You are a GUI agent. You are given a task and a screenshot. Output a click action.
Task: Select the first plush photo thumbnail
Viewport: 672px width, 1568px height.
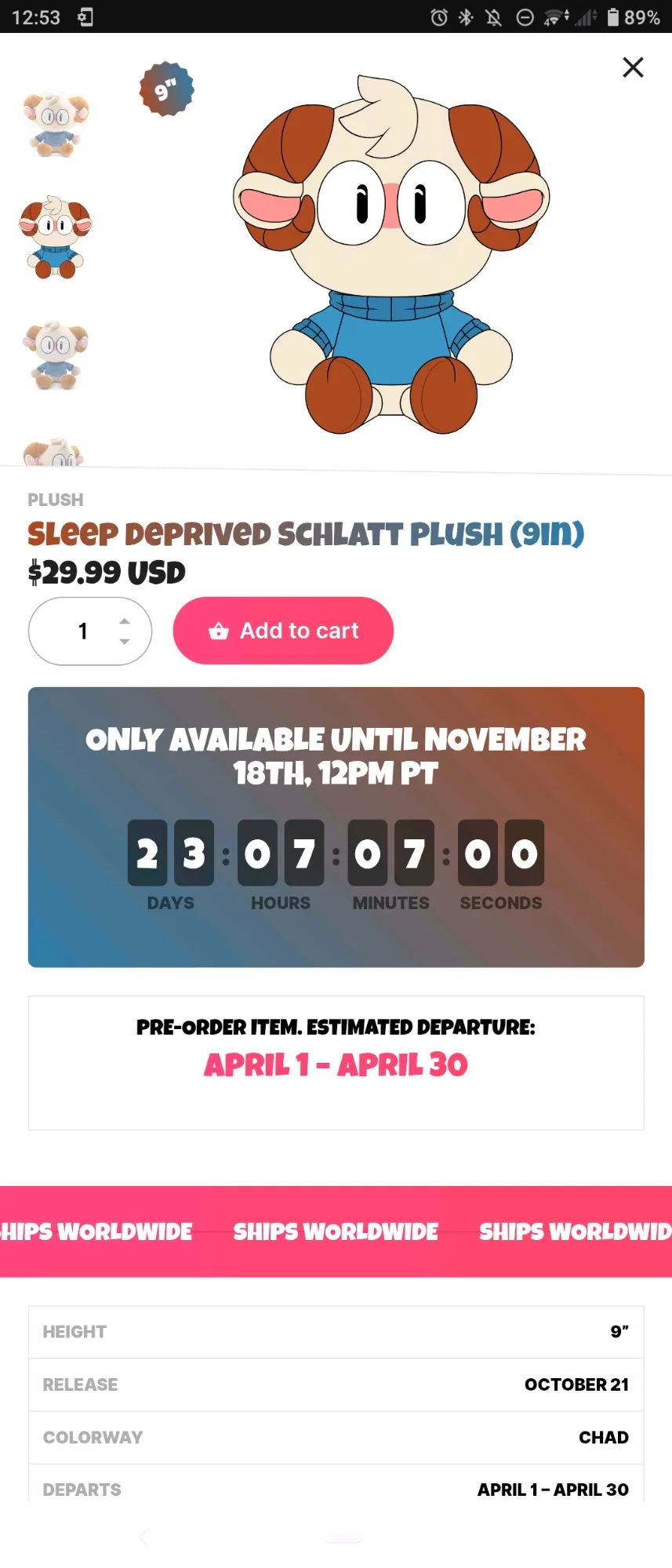(56, 124)
